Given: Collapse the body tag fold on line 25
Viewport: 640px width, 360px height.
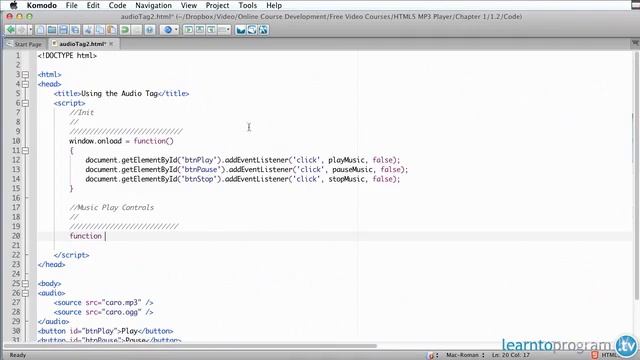Looking at the screenshot, I should pos(25,284).
